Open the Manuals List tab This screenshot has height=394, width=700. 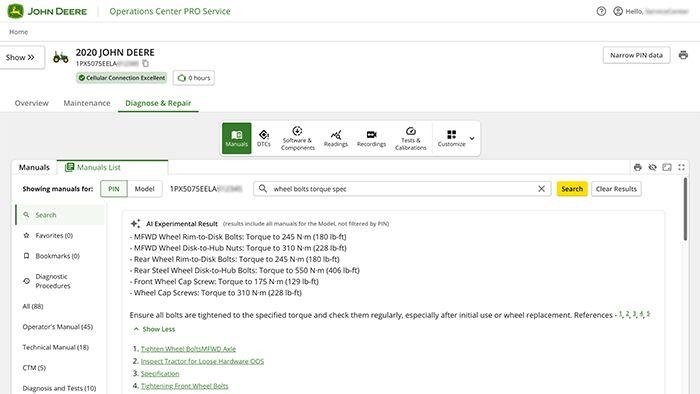[112, 167]
